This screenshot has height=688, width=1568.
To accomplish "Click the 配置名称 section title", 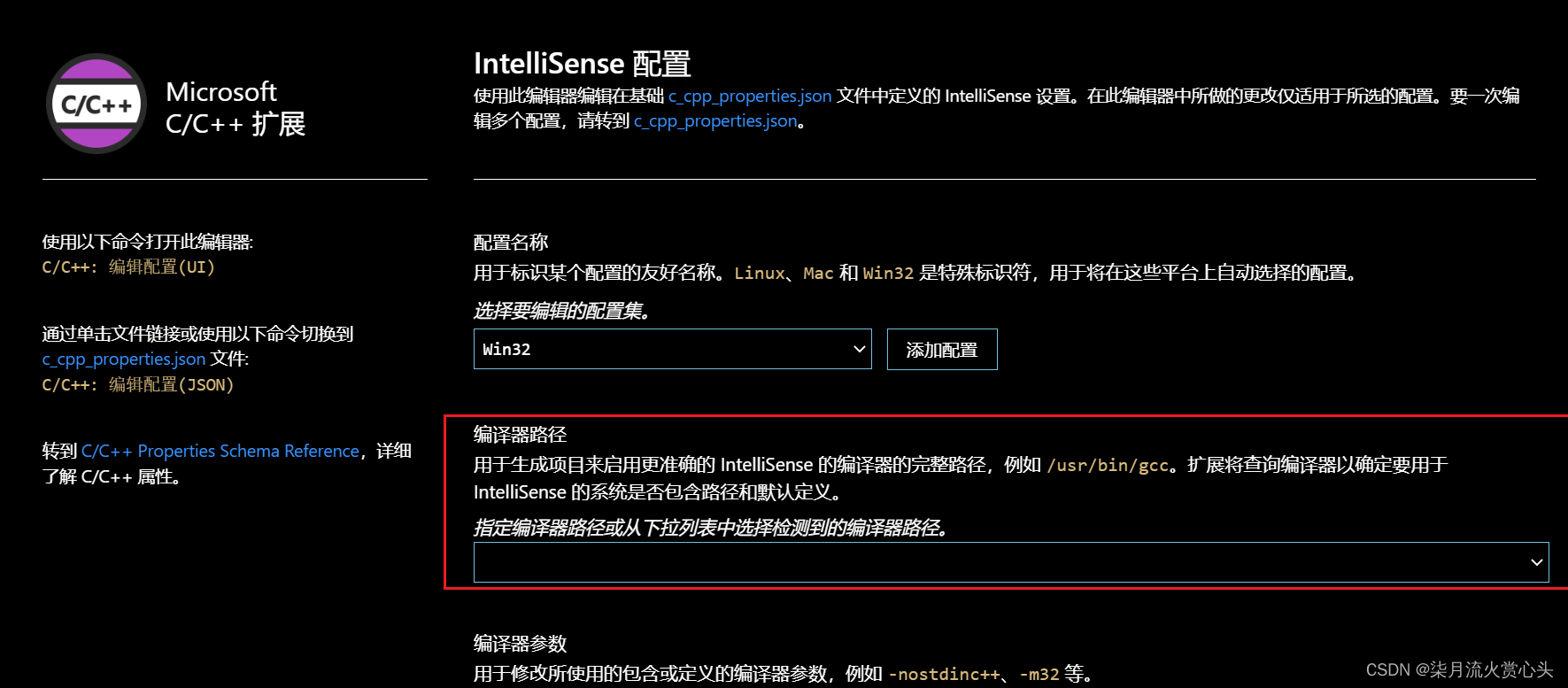I will pos(511,242).
